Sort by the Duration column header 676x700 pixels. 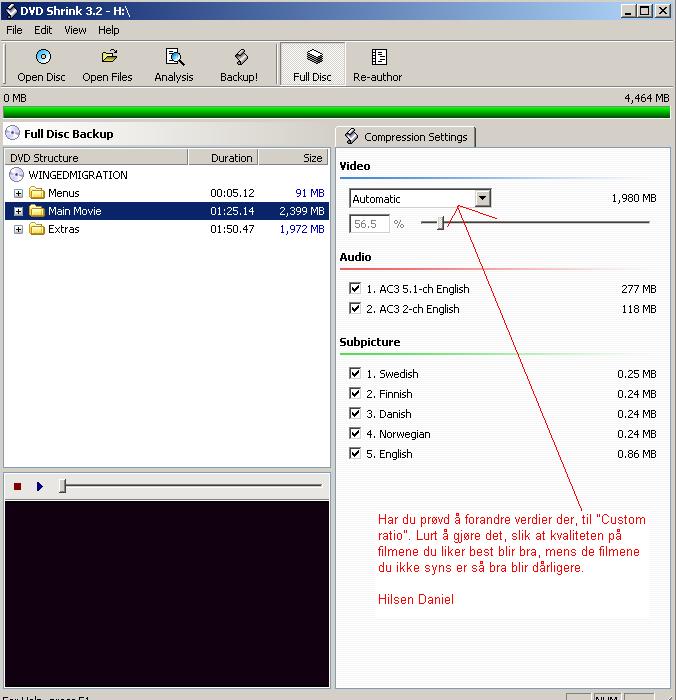tap(223, 158)
